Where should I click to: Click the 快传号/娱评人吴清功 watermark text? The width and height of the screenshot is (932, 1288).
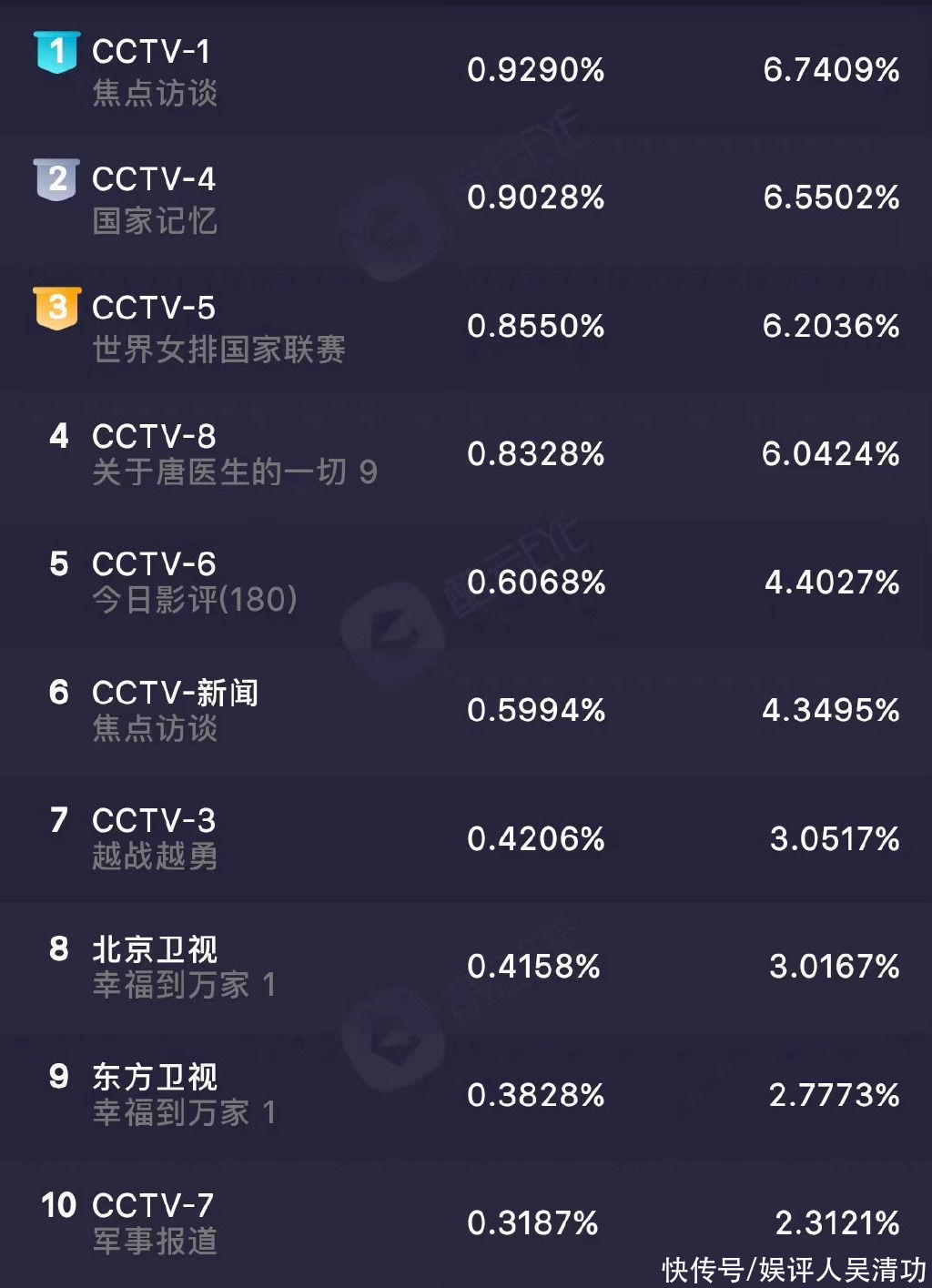click(794, 1270)
